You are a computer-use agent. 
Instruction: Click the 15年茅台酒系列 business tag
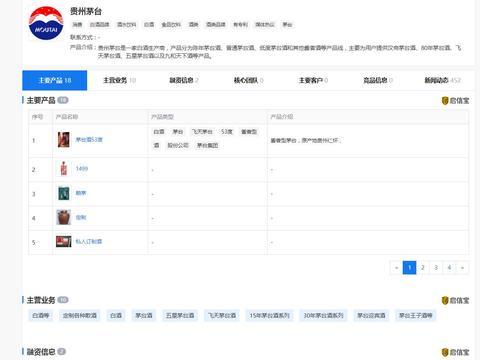point(270,315)
